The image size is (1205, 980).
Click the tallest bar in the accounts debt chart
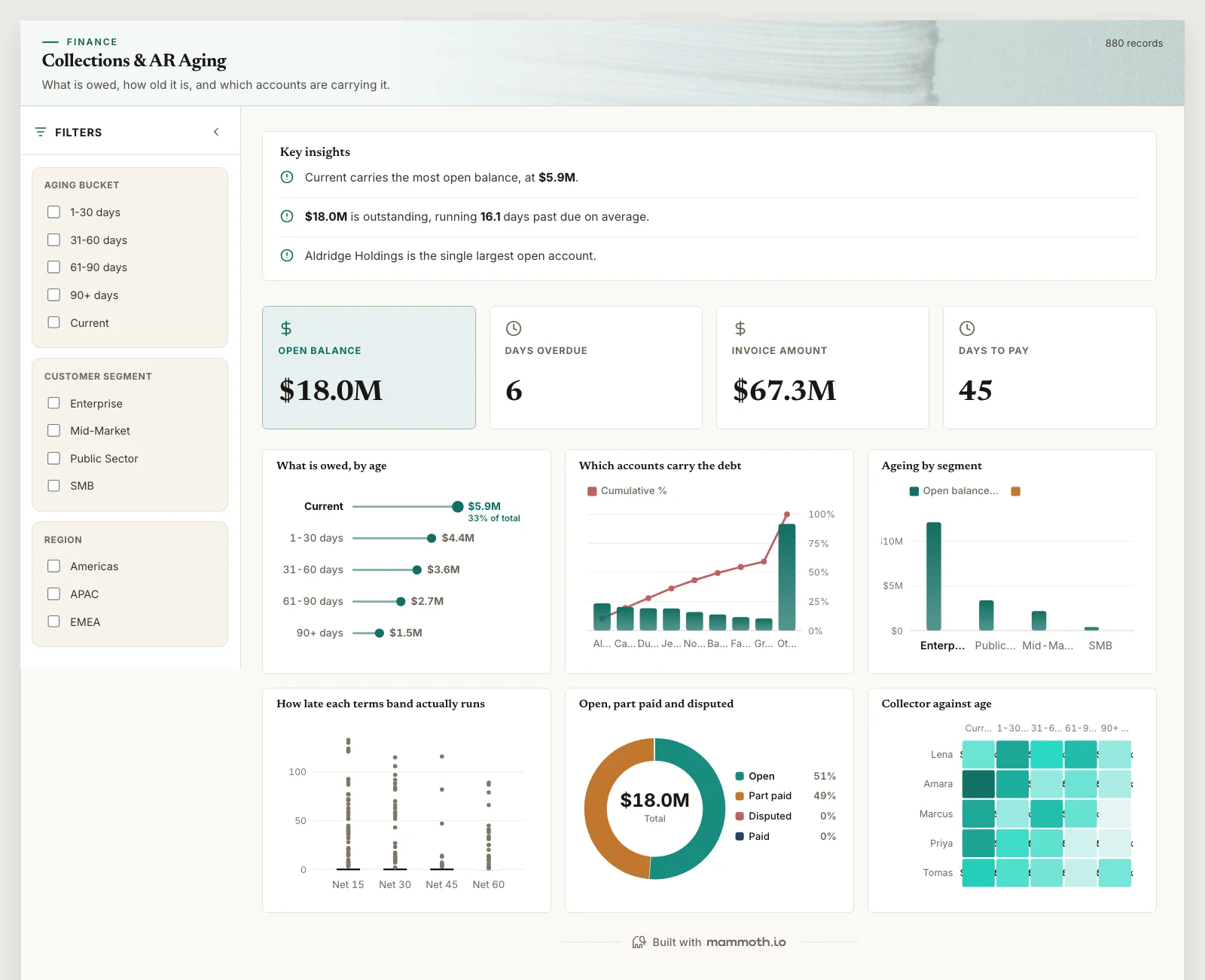[786, 577]
